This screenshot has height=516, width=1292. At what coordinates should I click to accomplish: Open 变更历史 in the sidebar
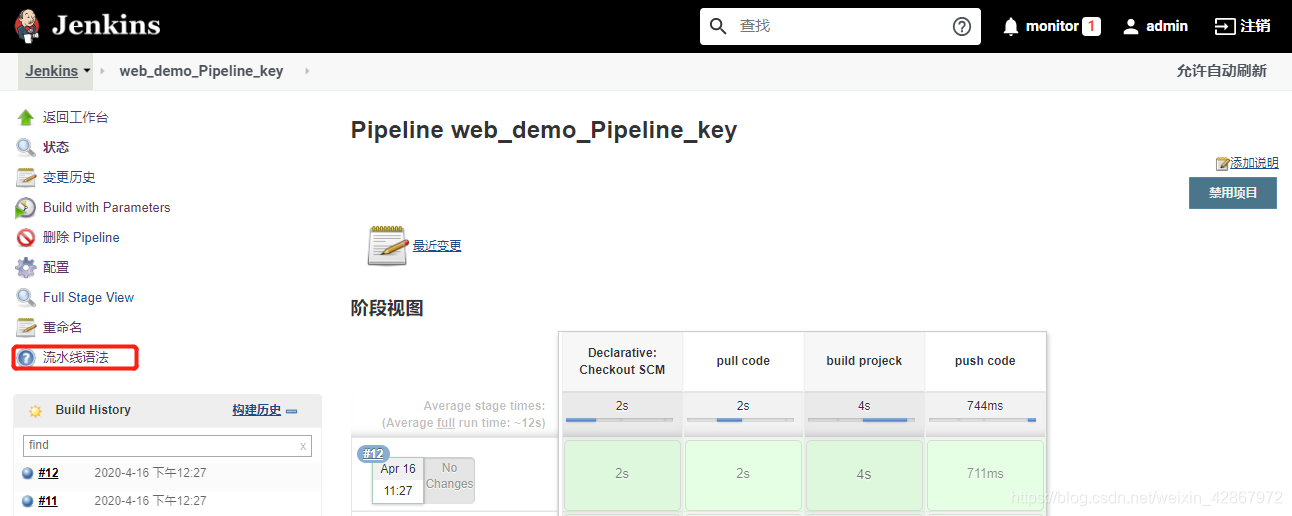(x=69, y=177)
